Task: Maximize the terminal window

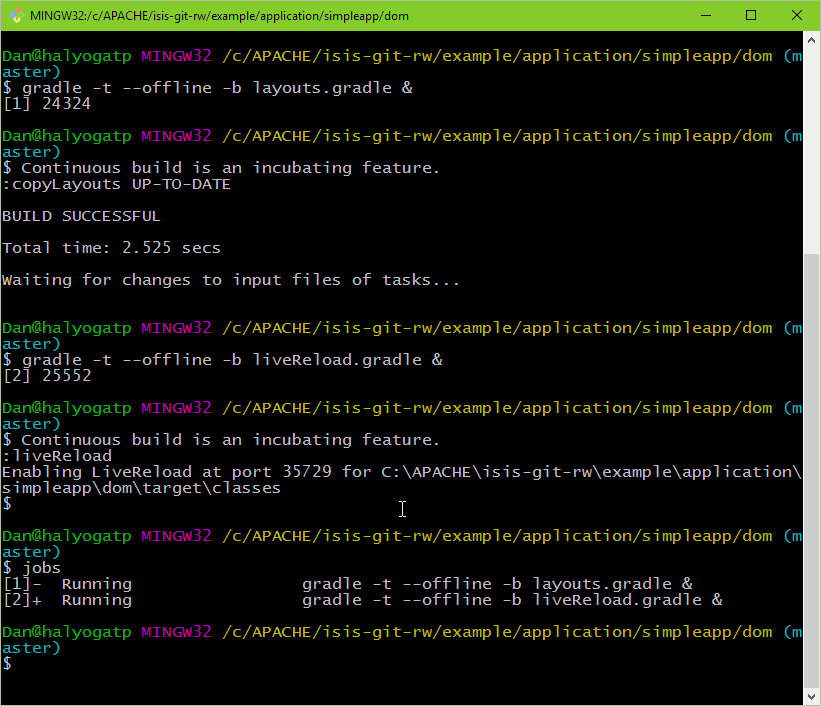Action: (750, 16)
